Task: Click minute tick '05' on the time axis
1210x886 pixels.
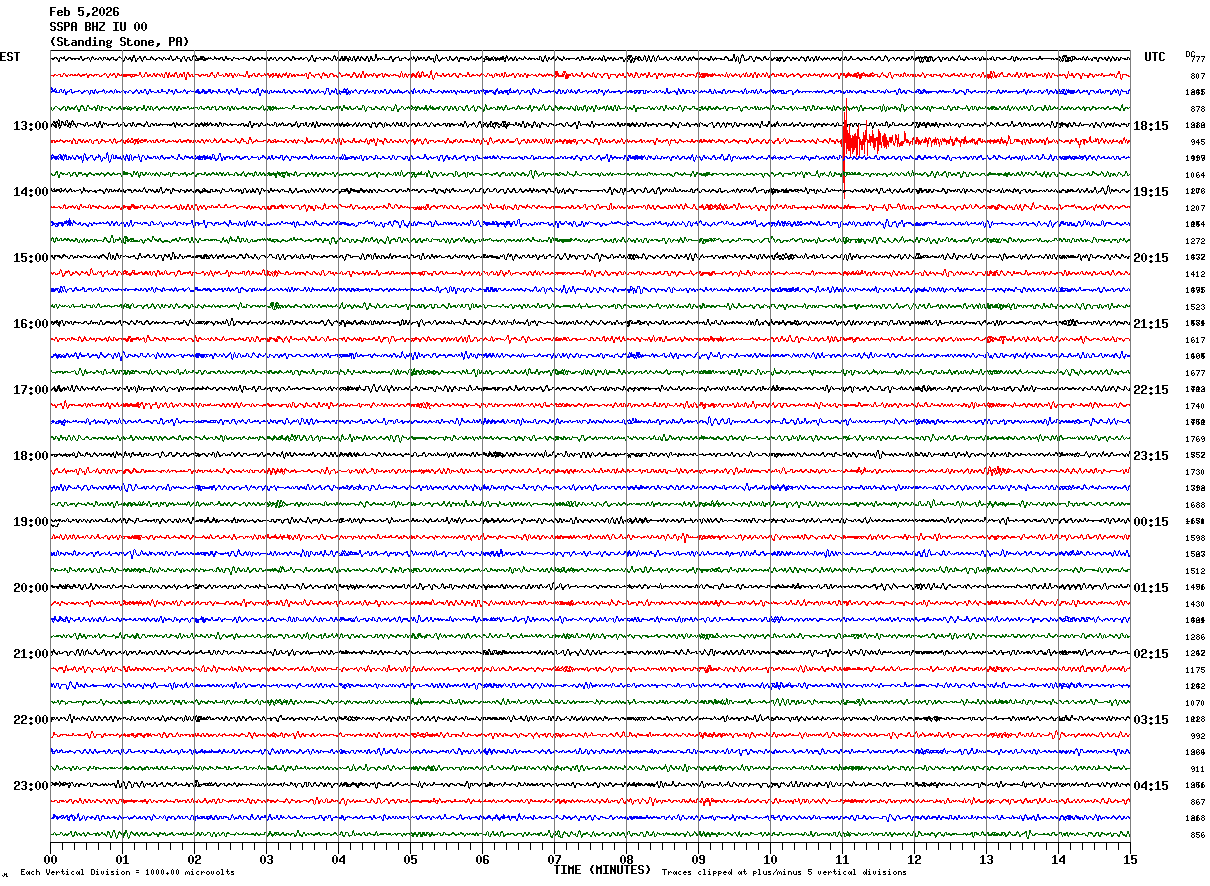Action: coord(410,859)
